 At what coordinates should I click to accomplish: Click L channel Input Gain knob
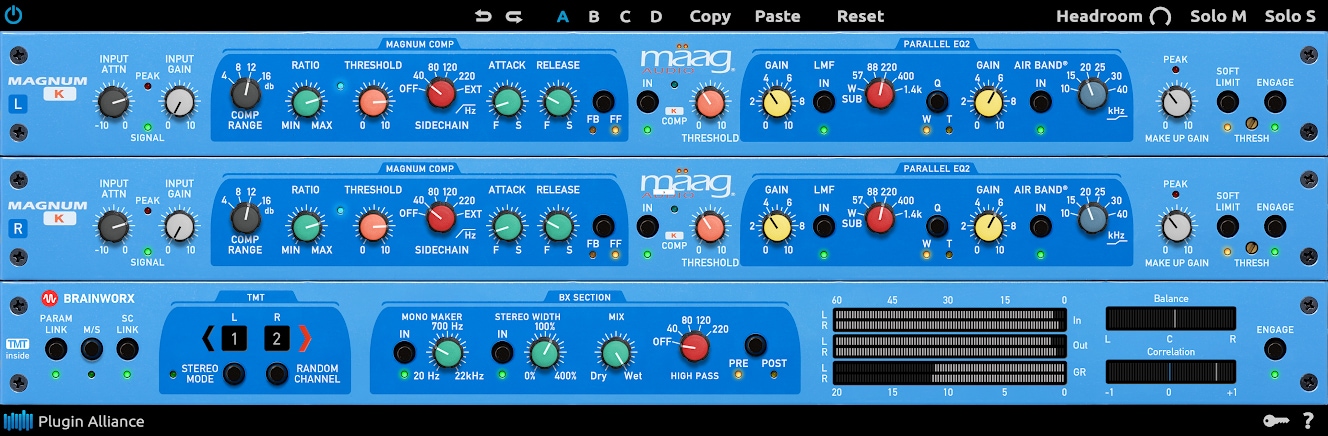179,102
